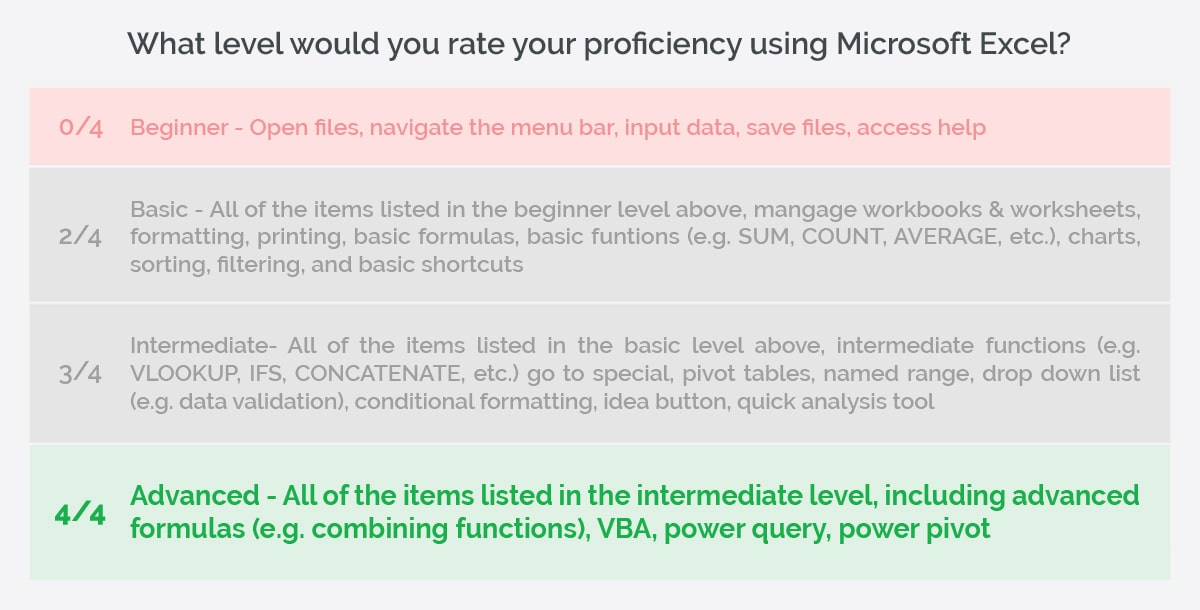This screenshot has height=610, width=1200.
Task: Click the word Basic in the second row
Action: (158, 211)
